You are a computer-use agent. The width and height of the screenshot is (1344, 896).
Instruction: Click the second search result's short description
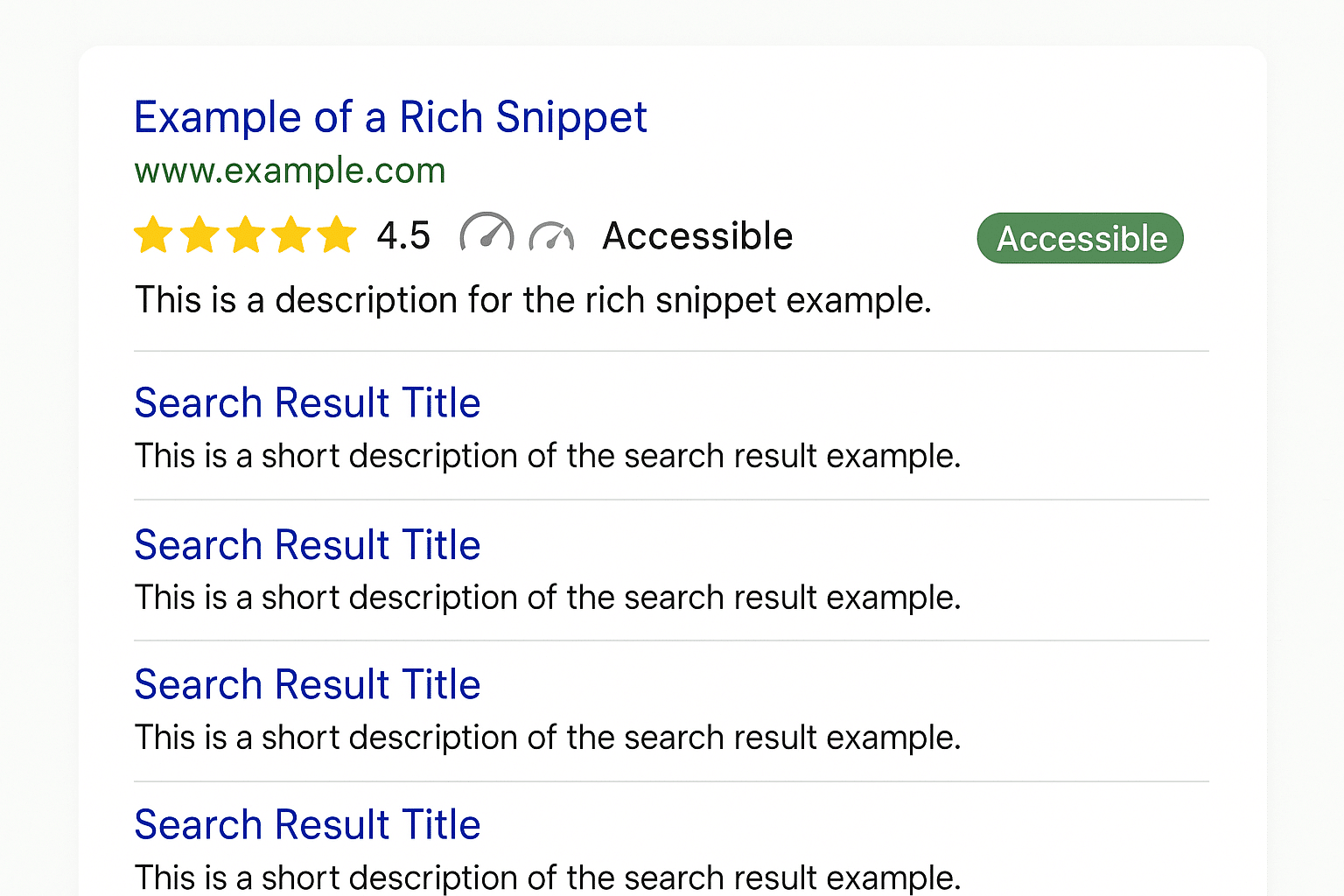pos(548,598)
